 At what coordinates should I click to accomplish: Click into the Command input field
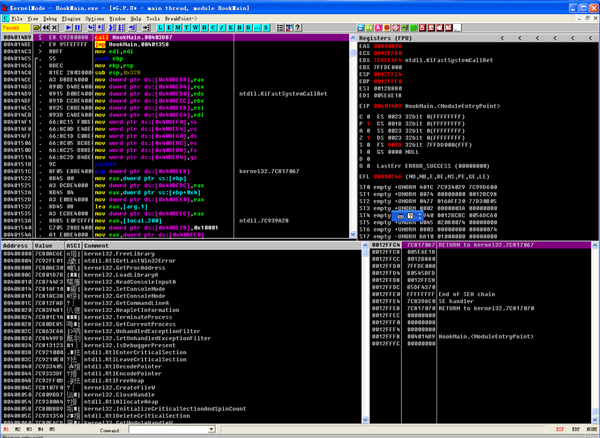click(168, 429)
